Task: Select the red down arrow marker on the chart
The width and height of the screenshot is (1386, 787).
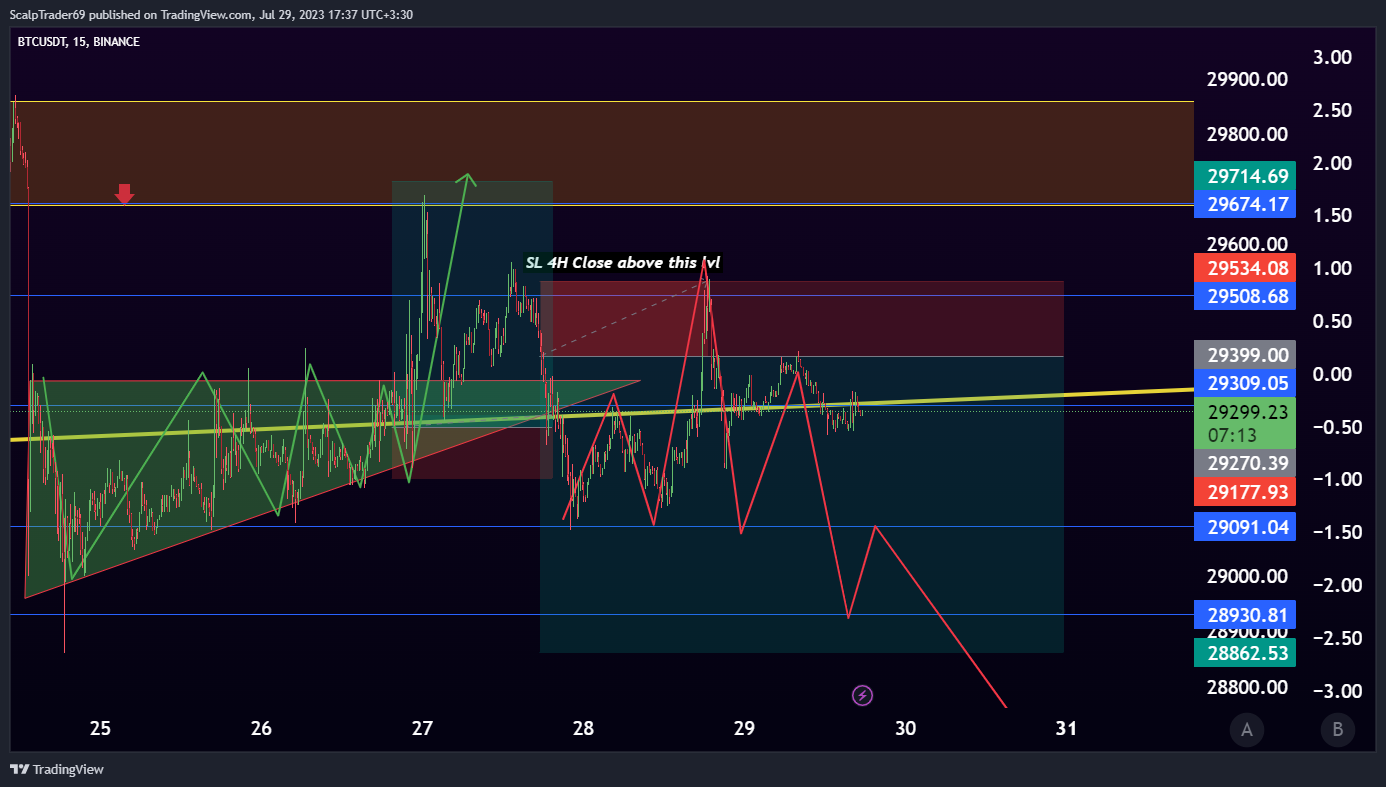Action: pos(124,194)
